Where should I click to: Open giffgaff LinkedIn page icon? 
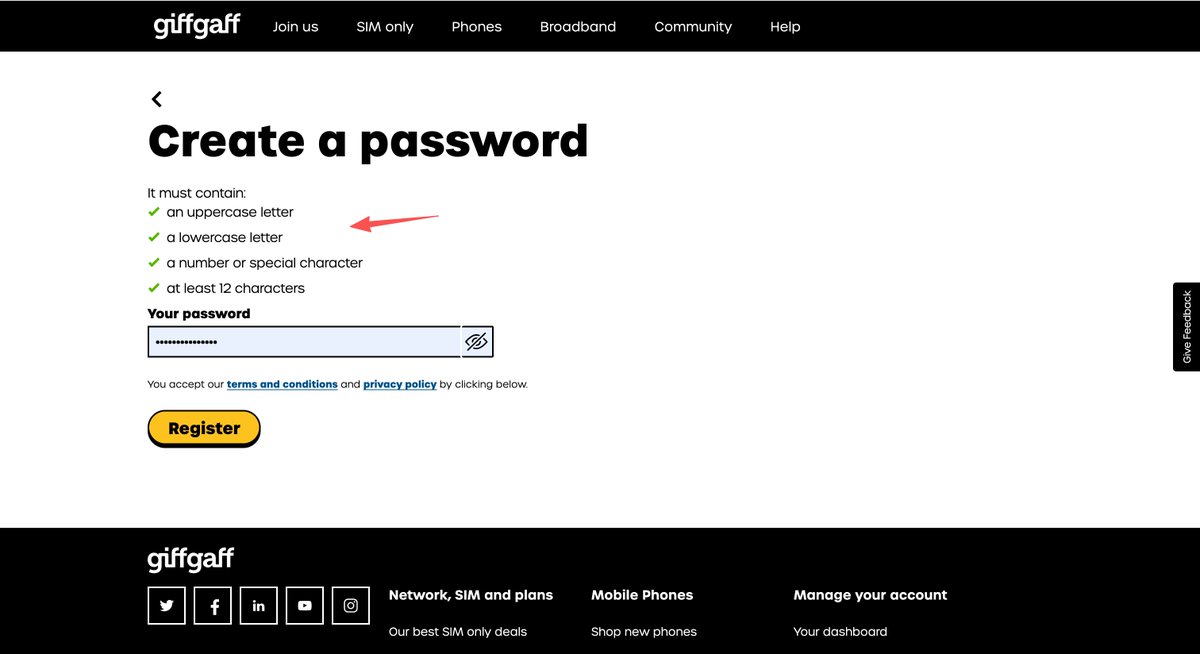259,605
